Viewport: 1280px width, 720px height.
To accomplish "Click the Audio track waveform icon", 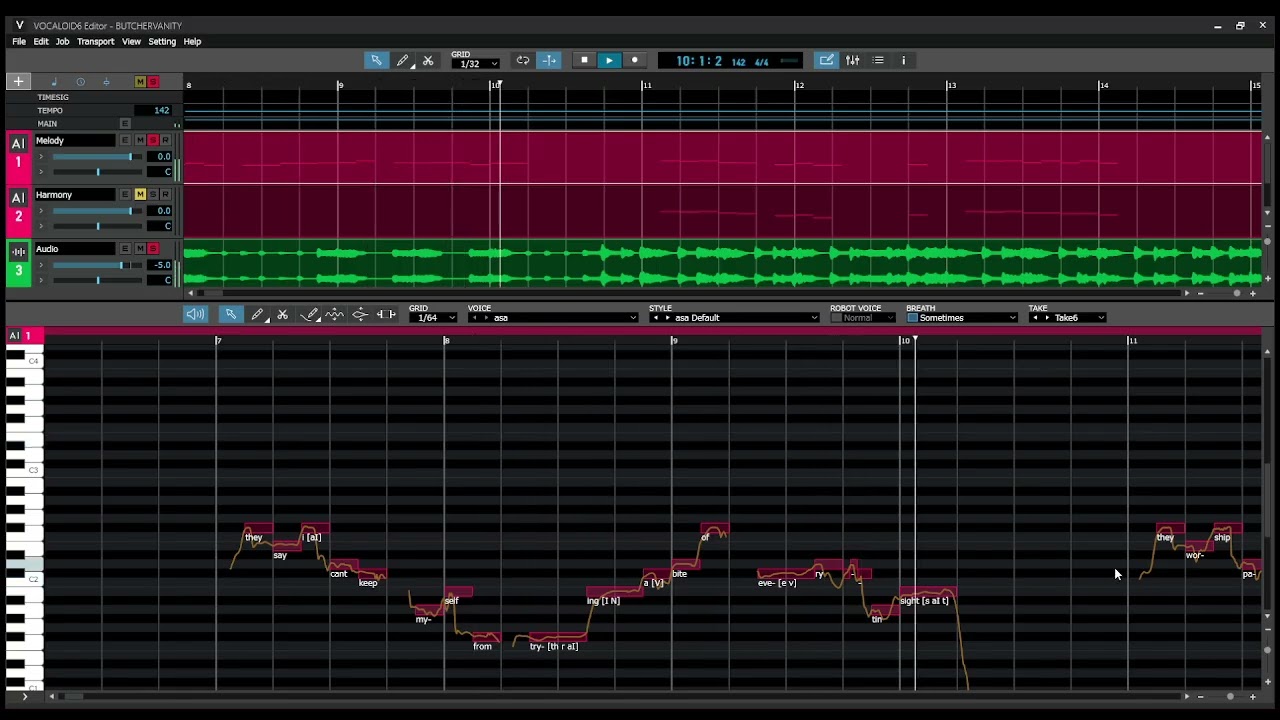I will tap(18, 252).
